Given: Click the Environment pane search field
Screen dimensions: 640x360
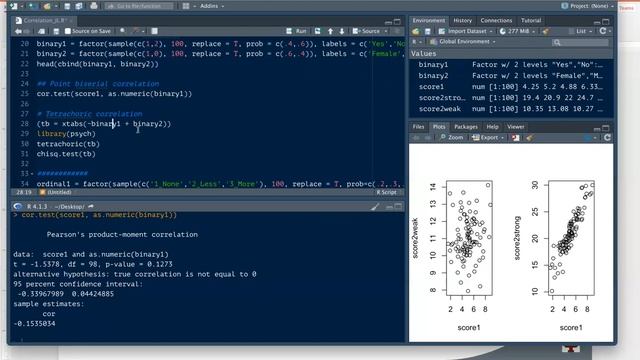Looking at the screenshot, I should [x=580, y=42].
